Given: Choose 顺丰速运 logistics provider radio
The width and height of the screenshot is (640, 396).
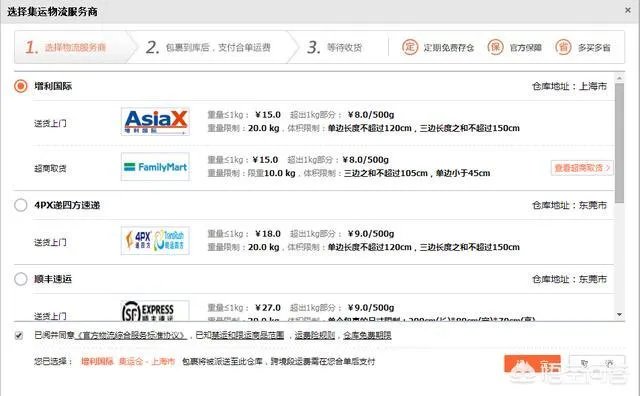Looking at the screenshot, I should coord(20,279).
